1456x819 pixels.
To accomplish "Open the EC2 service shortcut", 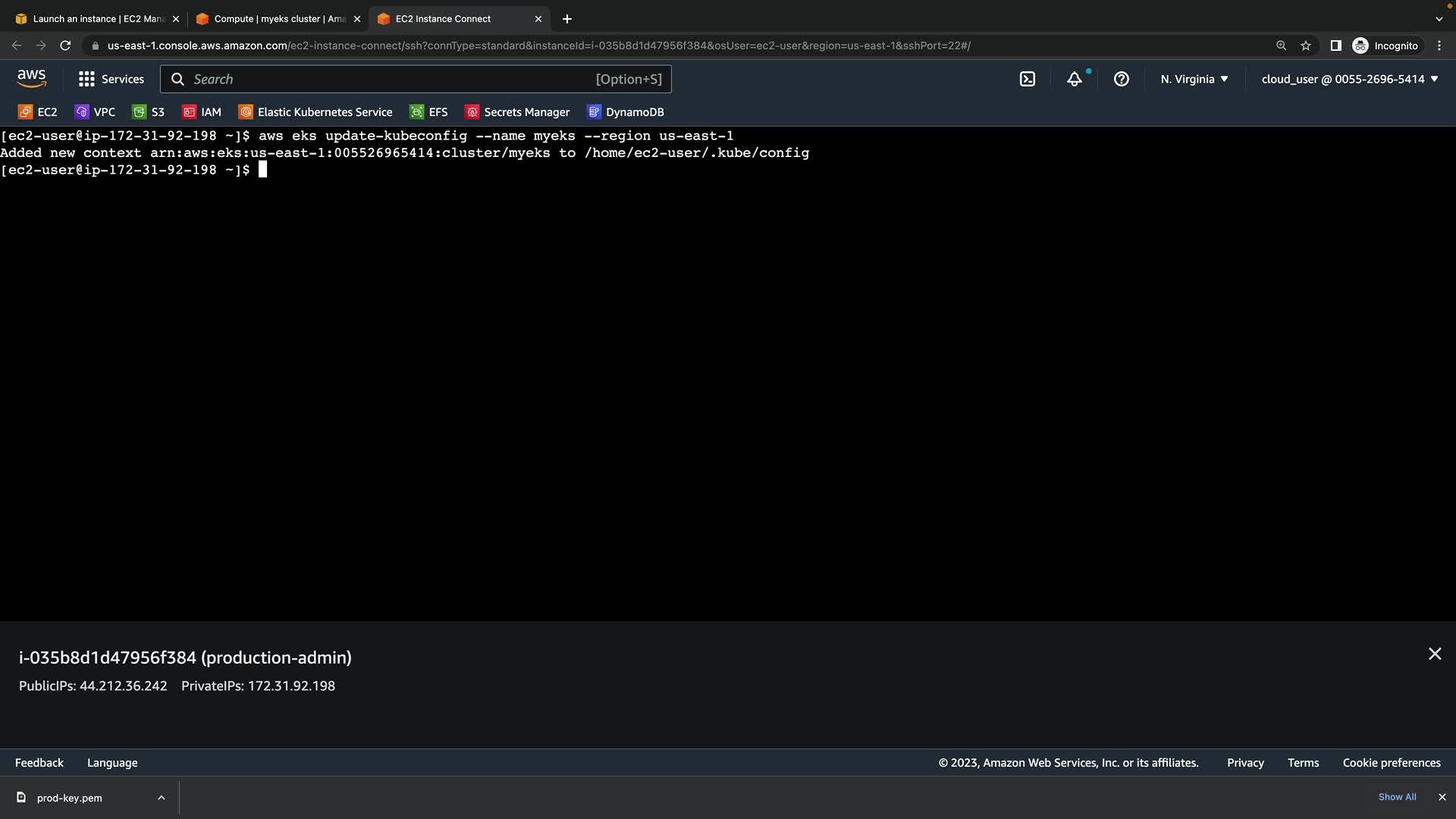I will (x=38, y=112).
